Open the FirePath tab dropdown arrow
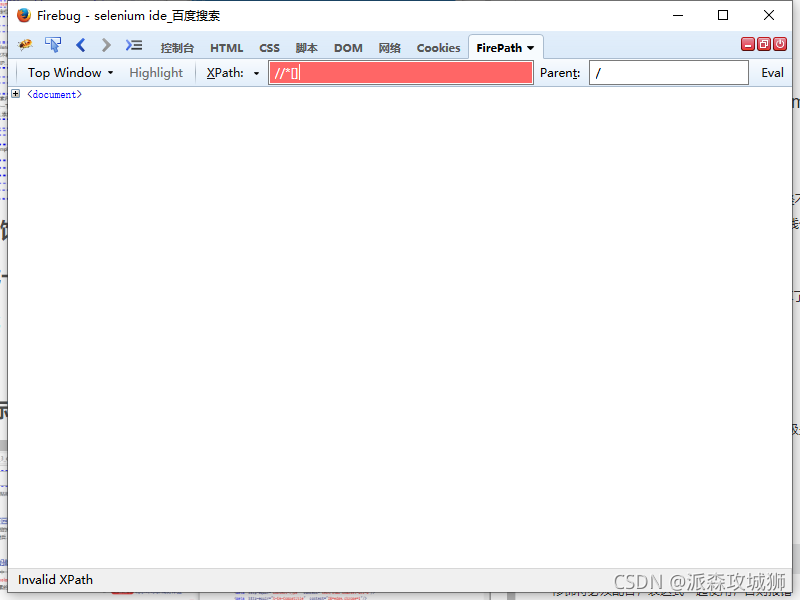 tap(530, 48)
